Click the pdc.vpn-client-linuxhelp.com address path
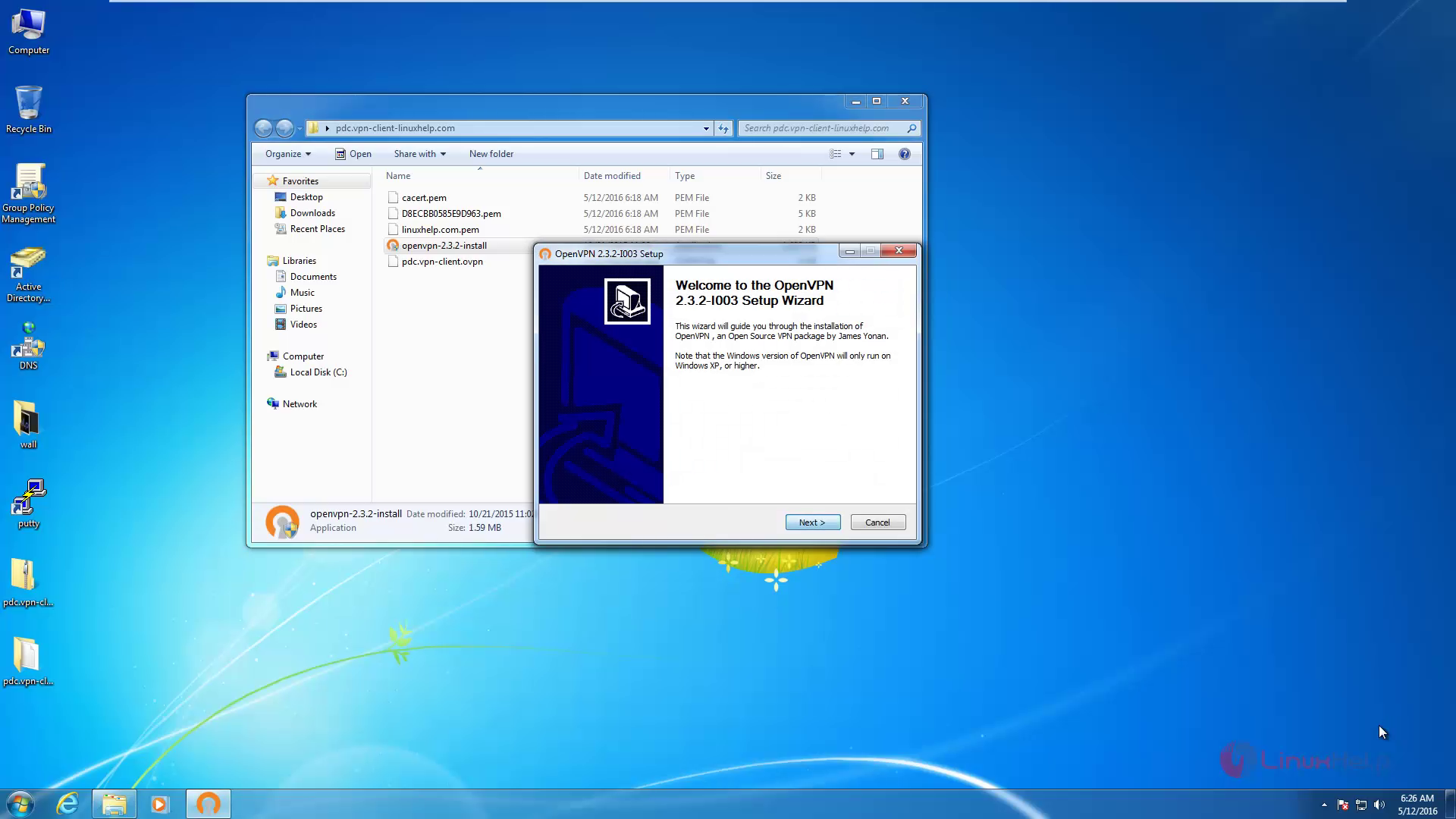The height and width of the screenshot is (819, 1456). click(x=395, y=128)
